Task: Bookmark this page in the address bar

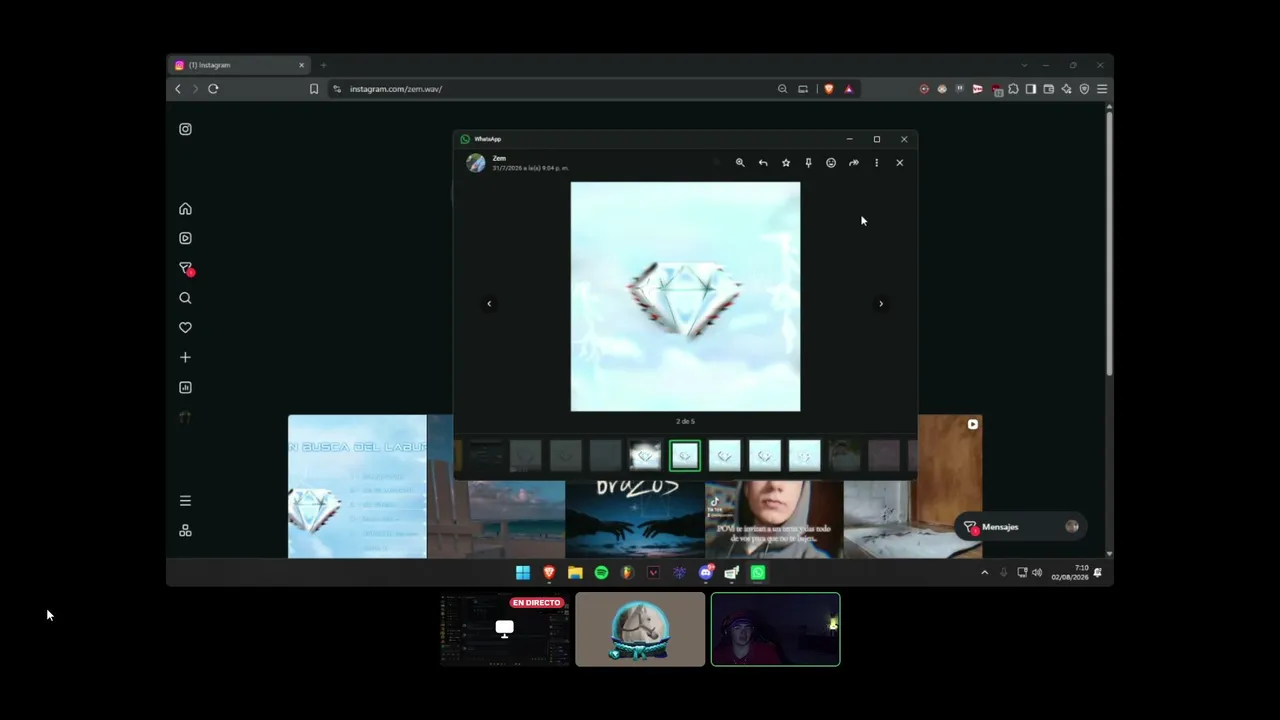Action: coord(314,89)
